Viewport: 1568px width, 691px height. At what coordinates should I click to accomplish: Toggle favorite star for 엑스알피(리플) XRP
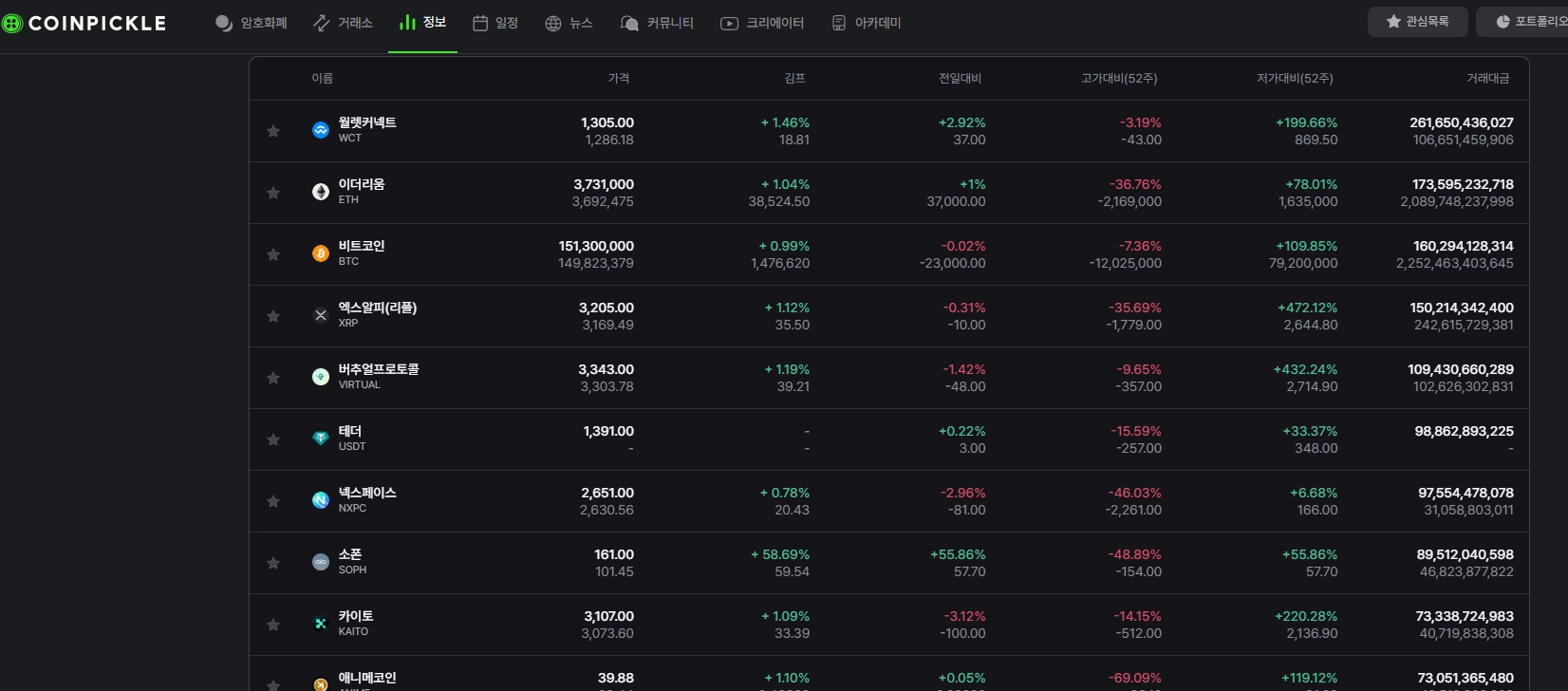point(273,316)
